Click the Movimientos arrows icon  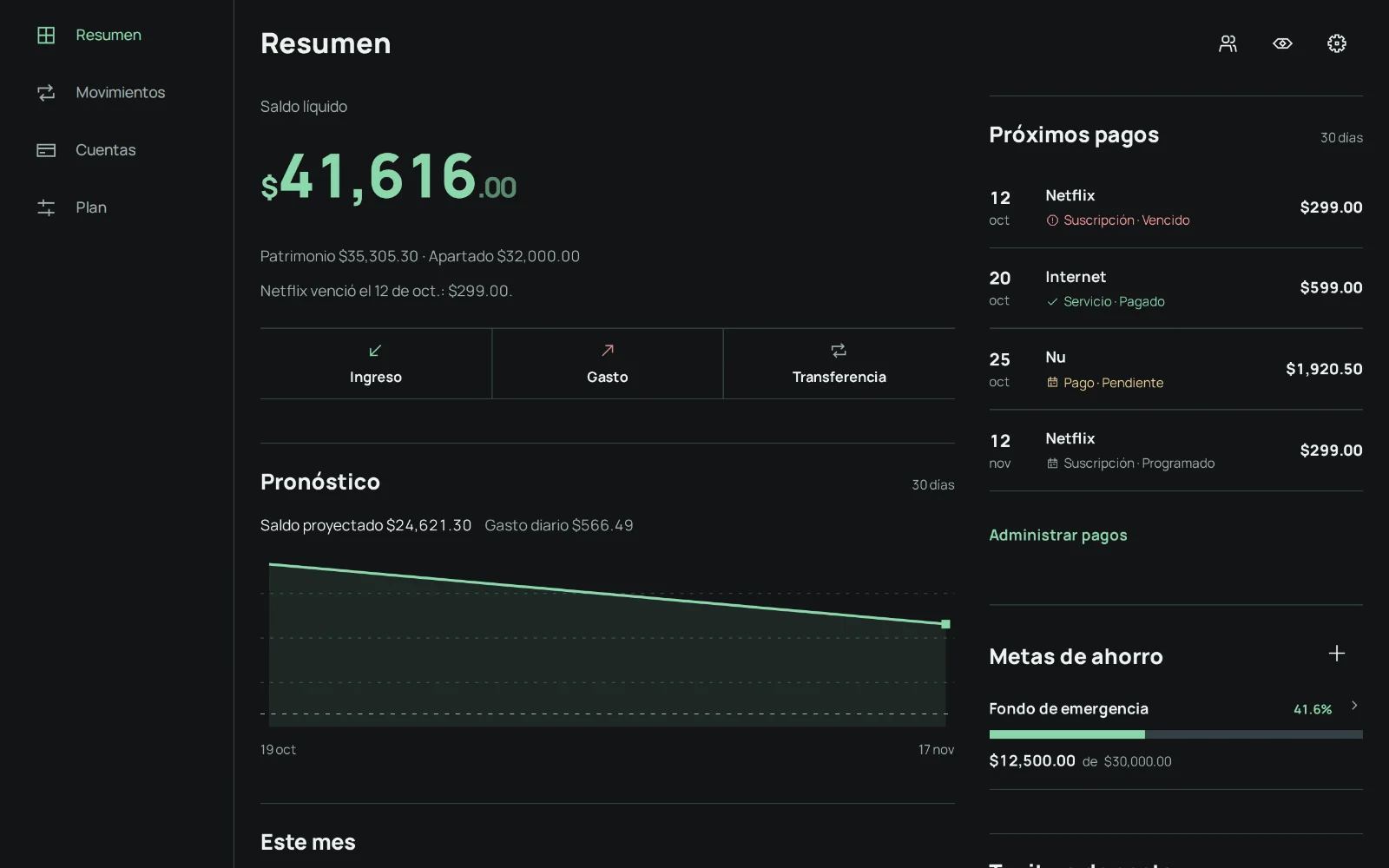(46, 92)
